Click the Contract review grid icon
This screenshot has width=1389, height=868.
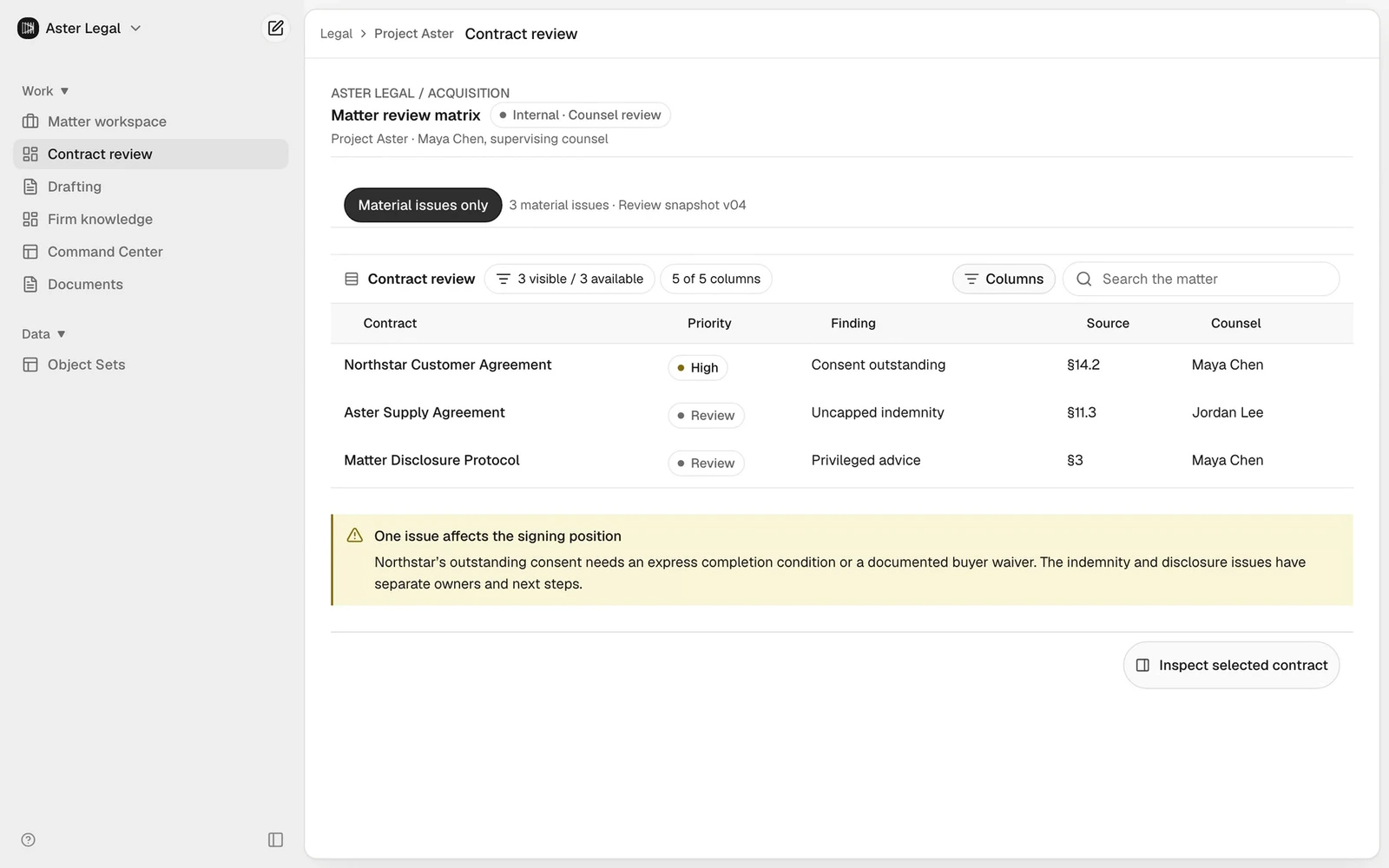[30, 154]
